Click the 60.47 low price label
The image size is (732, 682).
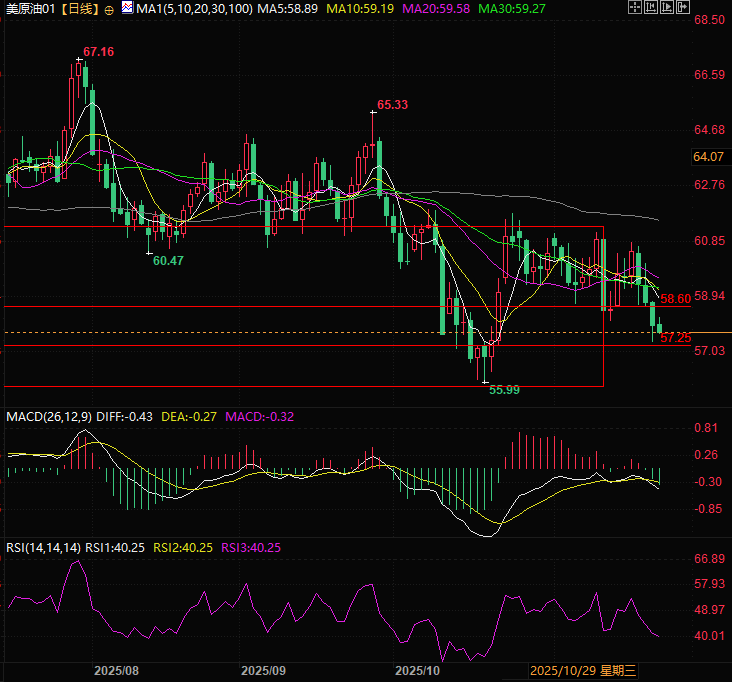click(168, 260)
